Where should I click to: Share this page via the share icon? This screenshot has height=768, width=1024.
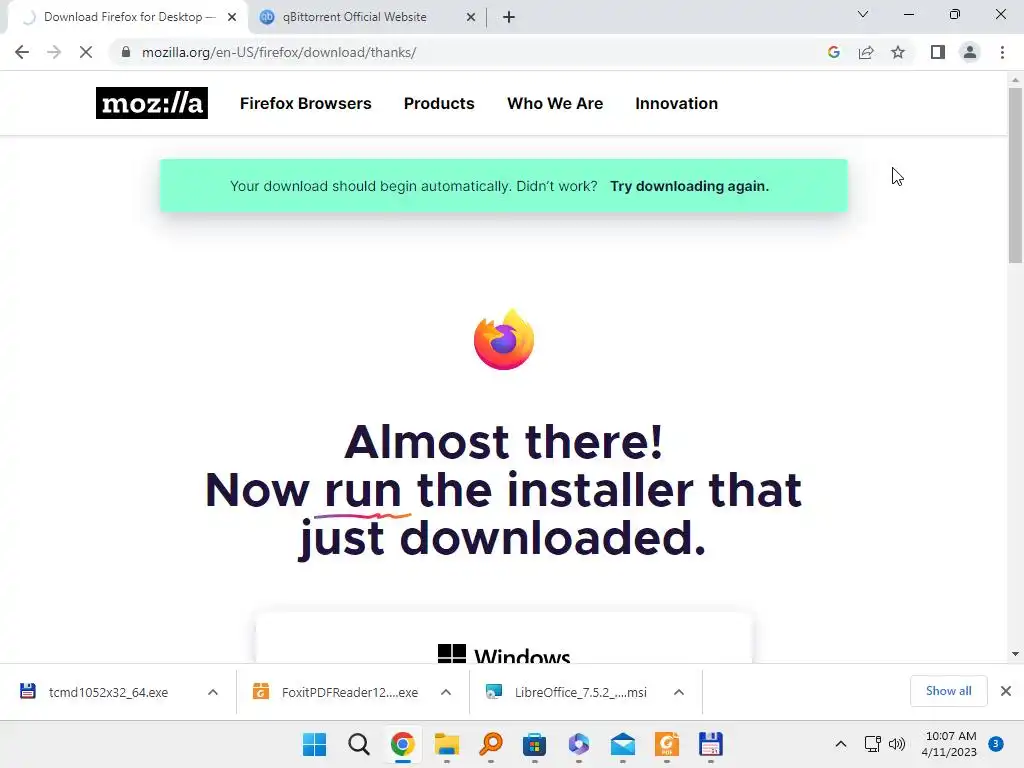coord(866,52)
